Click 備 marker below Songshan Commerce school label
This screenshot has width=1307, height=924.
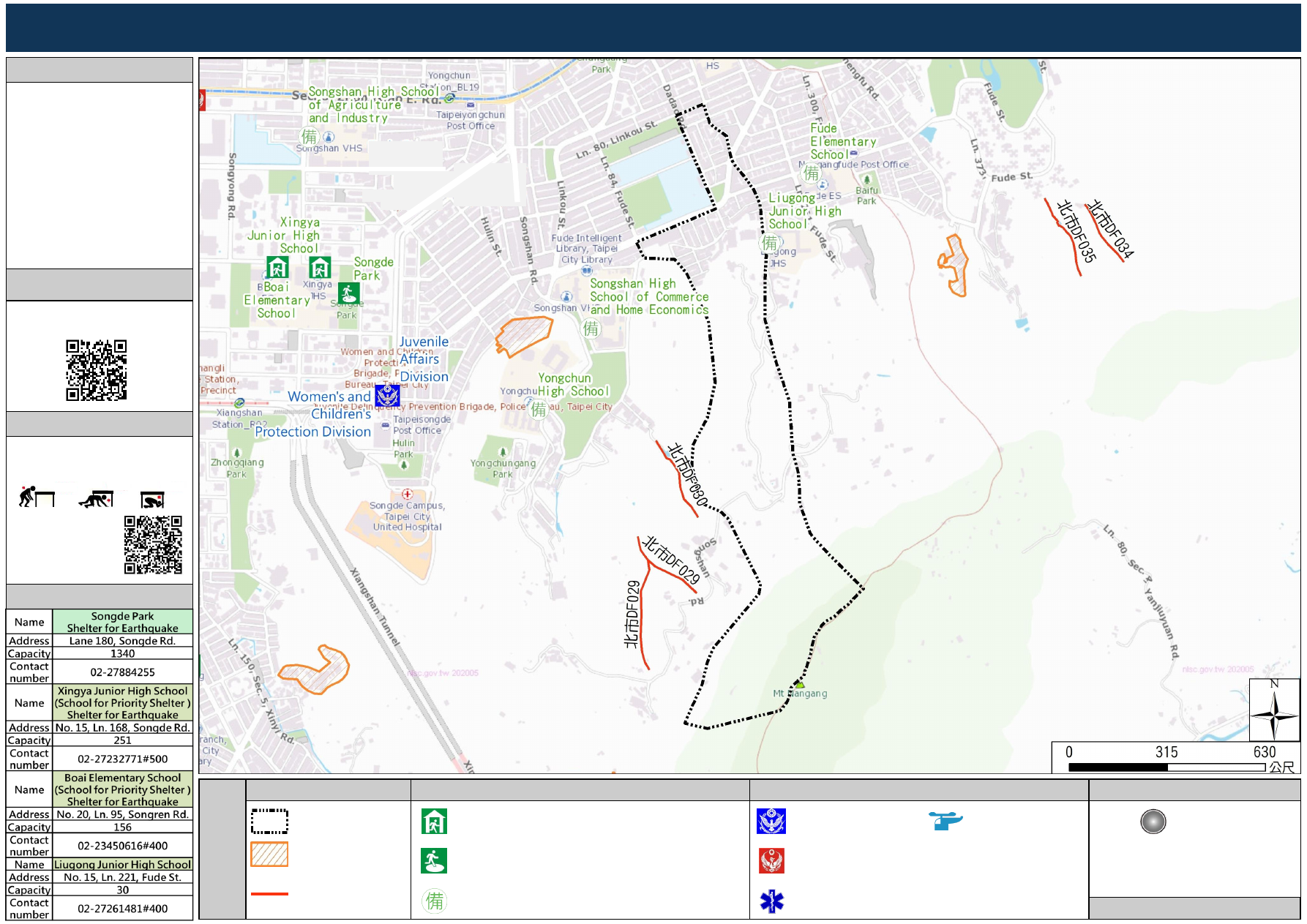point(591,328)
